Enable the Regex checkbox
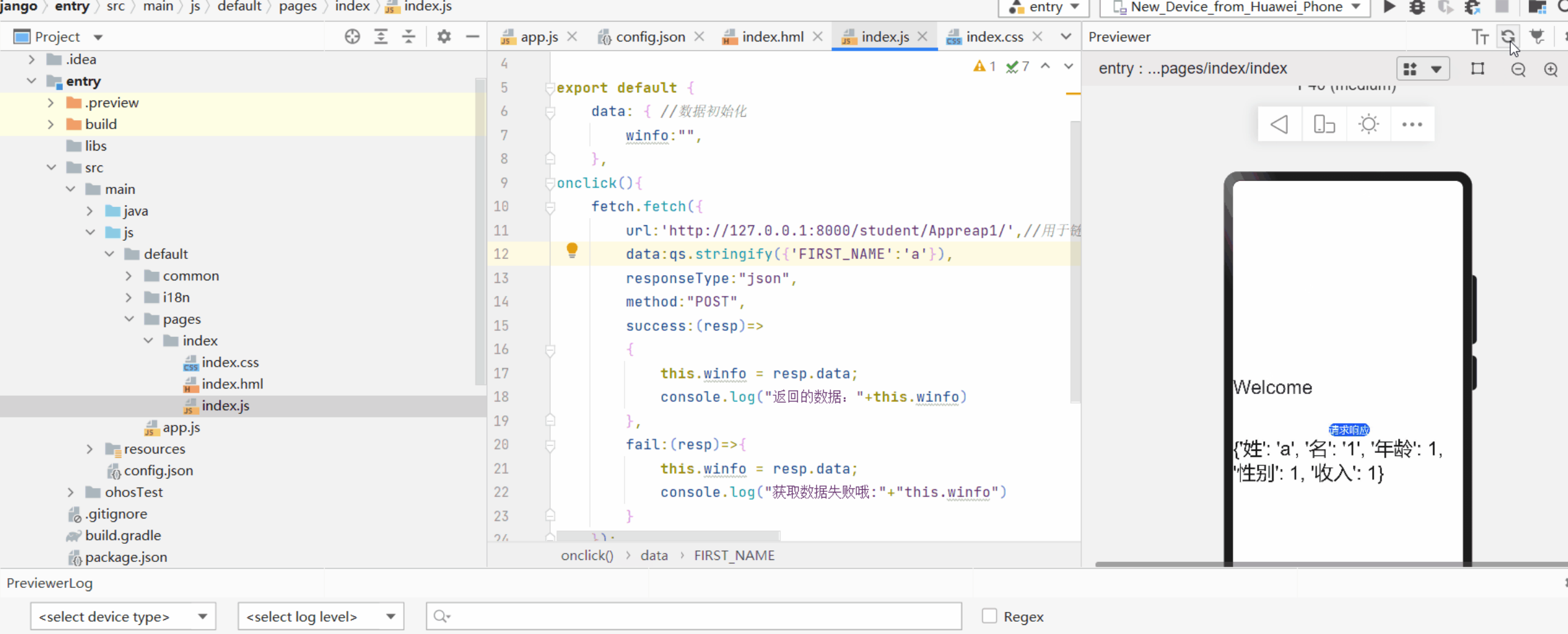 point(989,616)
